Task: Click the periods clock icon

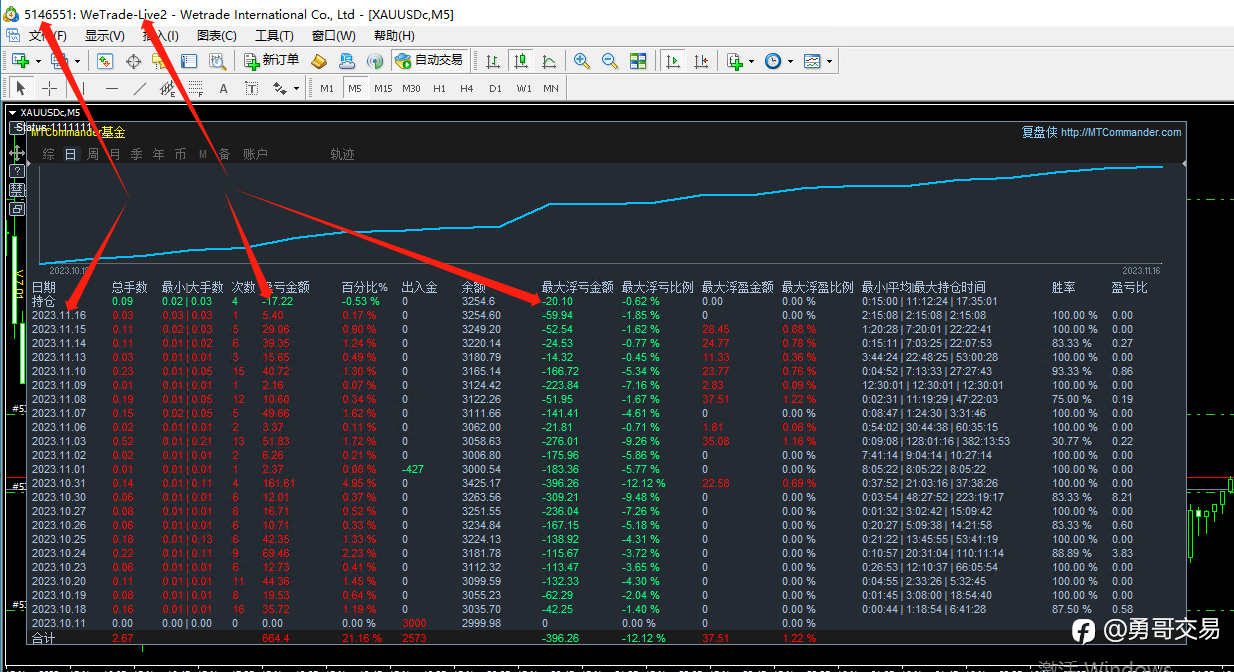Action: tap(773, 61)
